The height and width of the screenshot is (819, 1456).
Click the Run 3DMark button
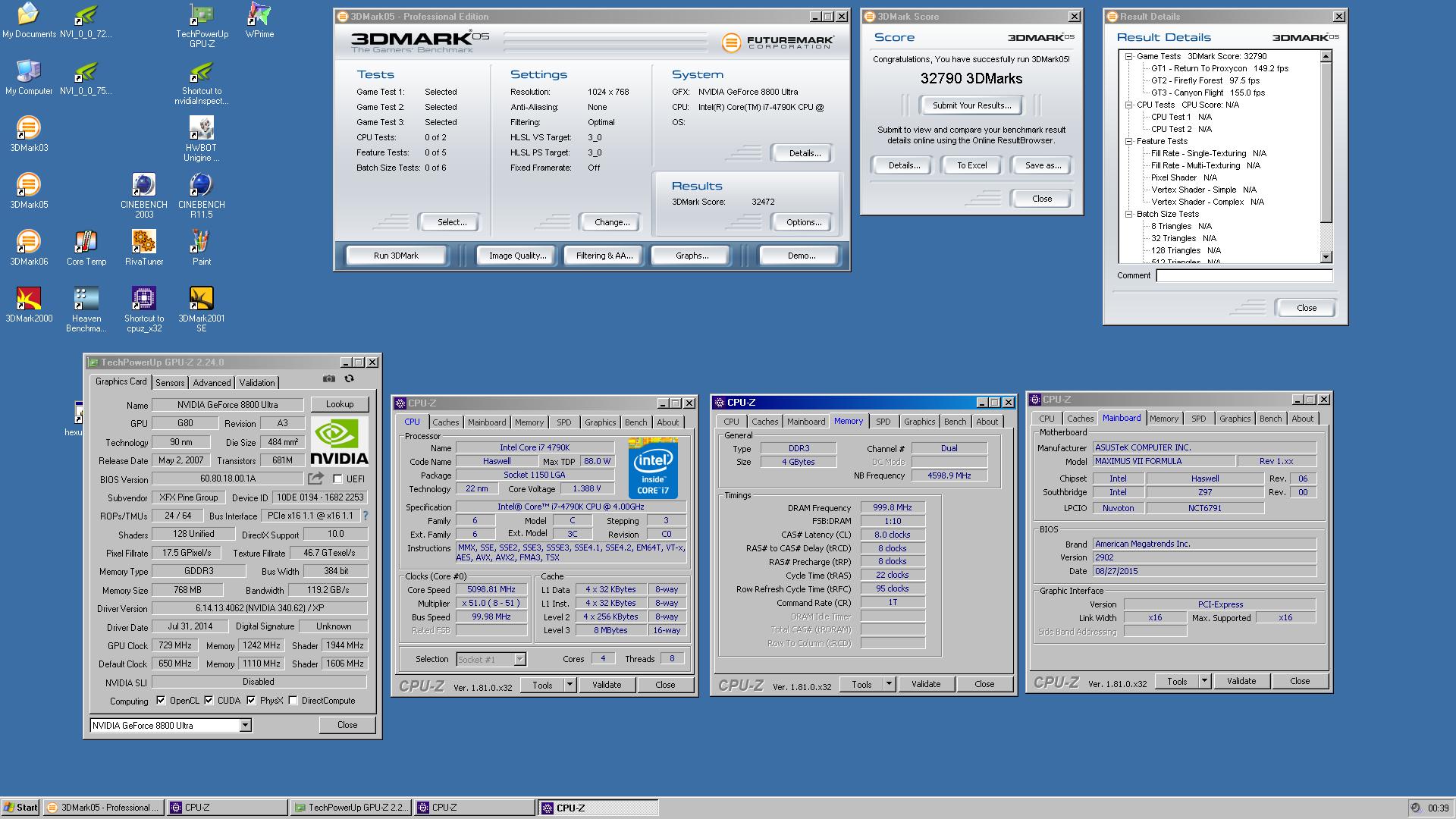click(x=396, y=256)
